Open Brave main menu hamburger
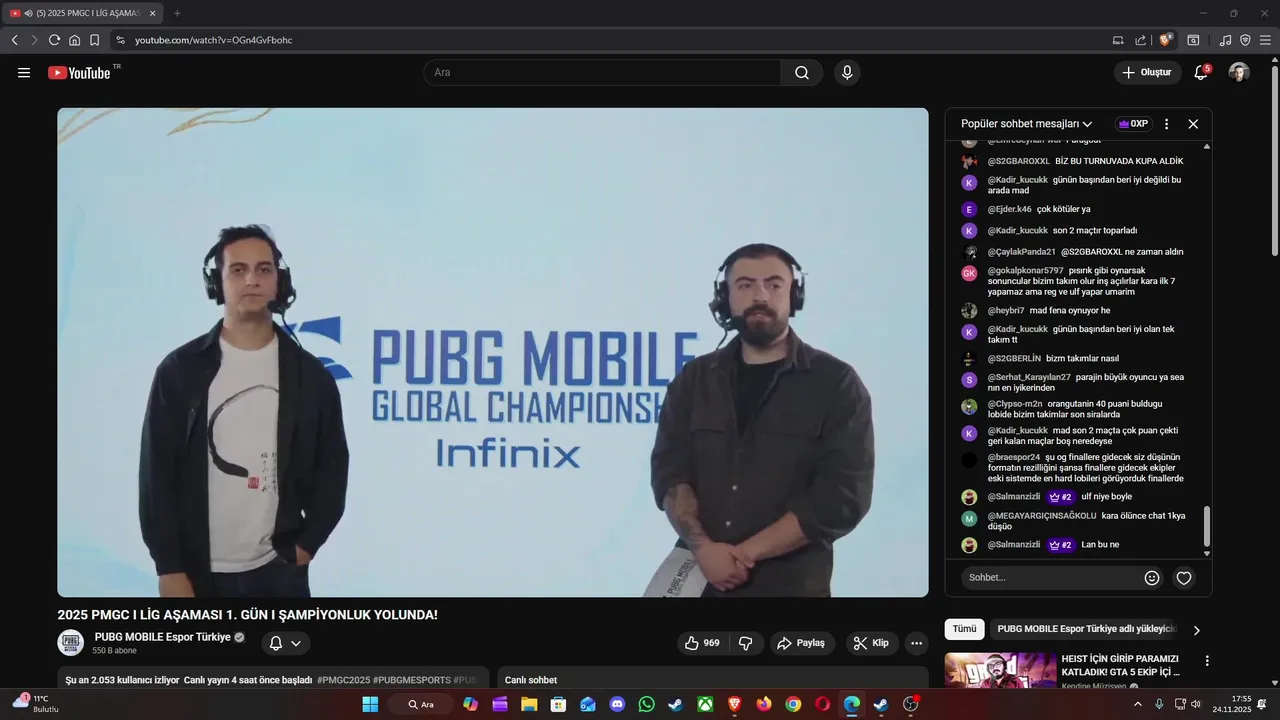The image size is (1280, 720). pyautogui.click(x=1265, y=40)
